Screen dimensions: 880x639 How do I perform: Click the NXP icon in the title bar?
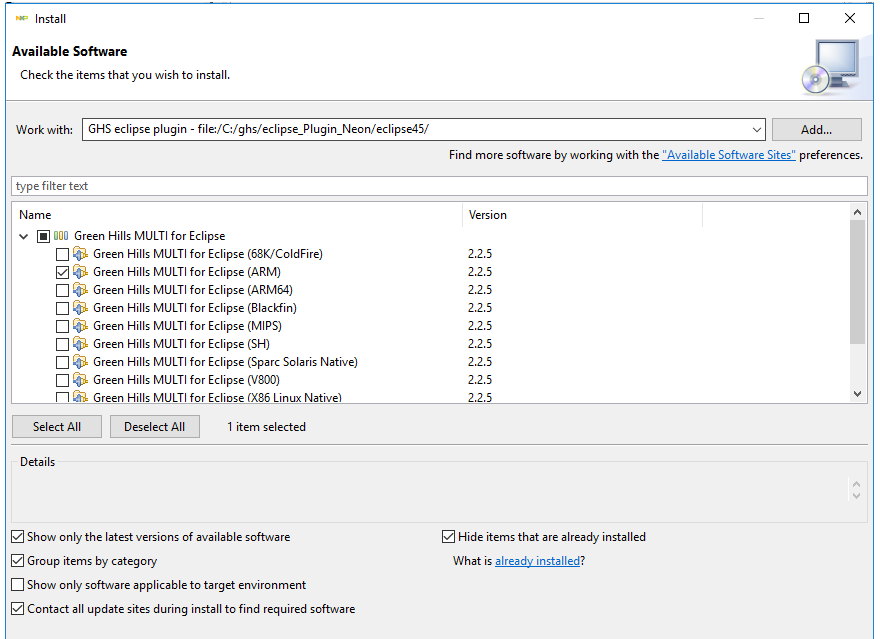click(22, 19)
